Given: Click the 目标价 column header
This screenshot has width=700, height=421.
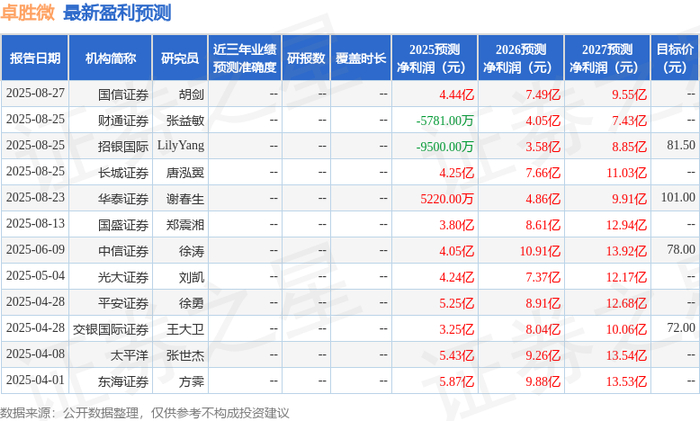Looking at the screenshot, I should [x=675, y=58].
